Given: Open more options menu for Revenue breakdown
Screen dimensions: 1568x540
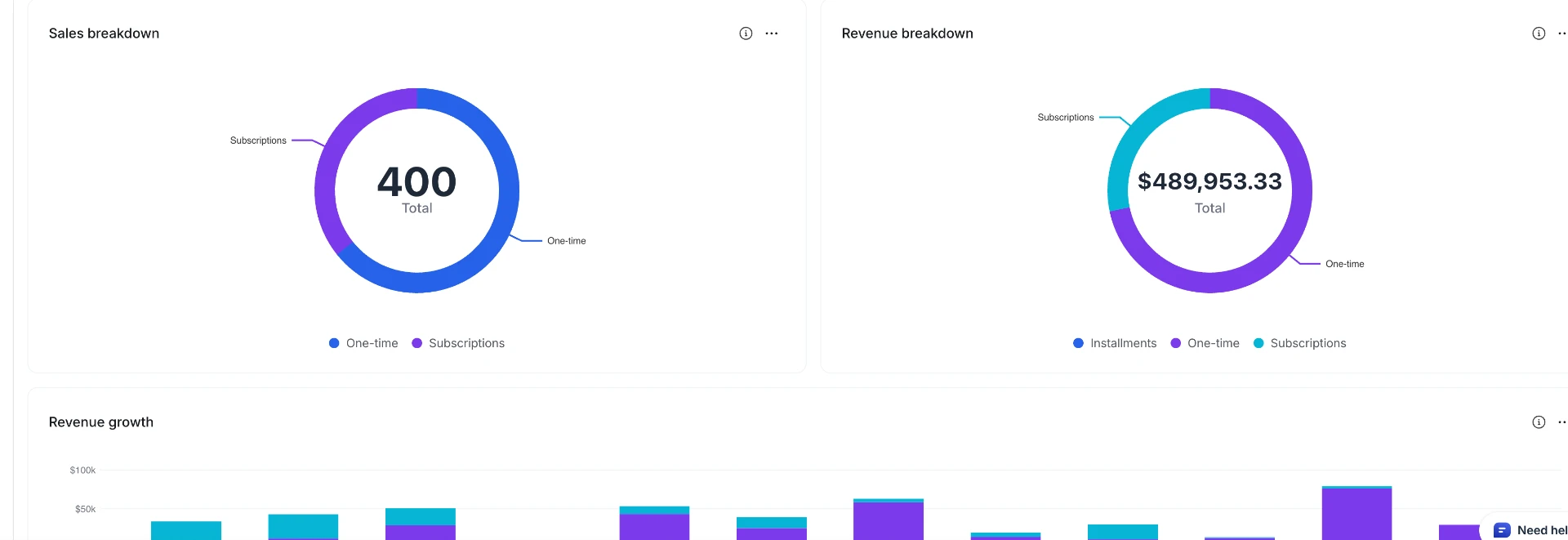Looking at the screenshot, I should coord(1562,33).
